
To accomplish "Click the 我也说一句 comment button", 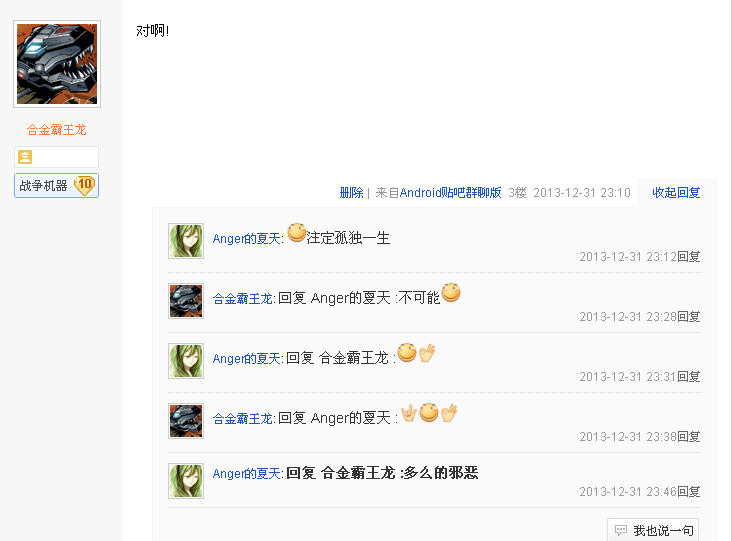I will pyautogui.click(x=653, y=530).
